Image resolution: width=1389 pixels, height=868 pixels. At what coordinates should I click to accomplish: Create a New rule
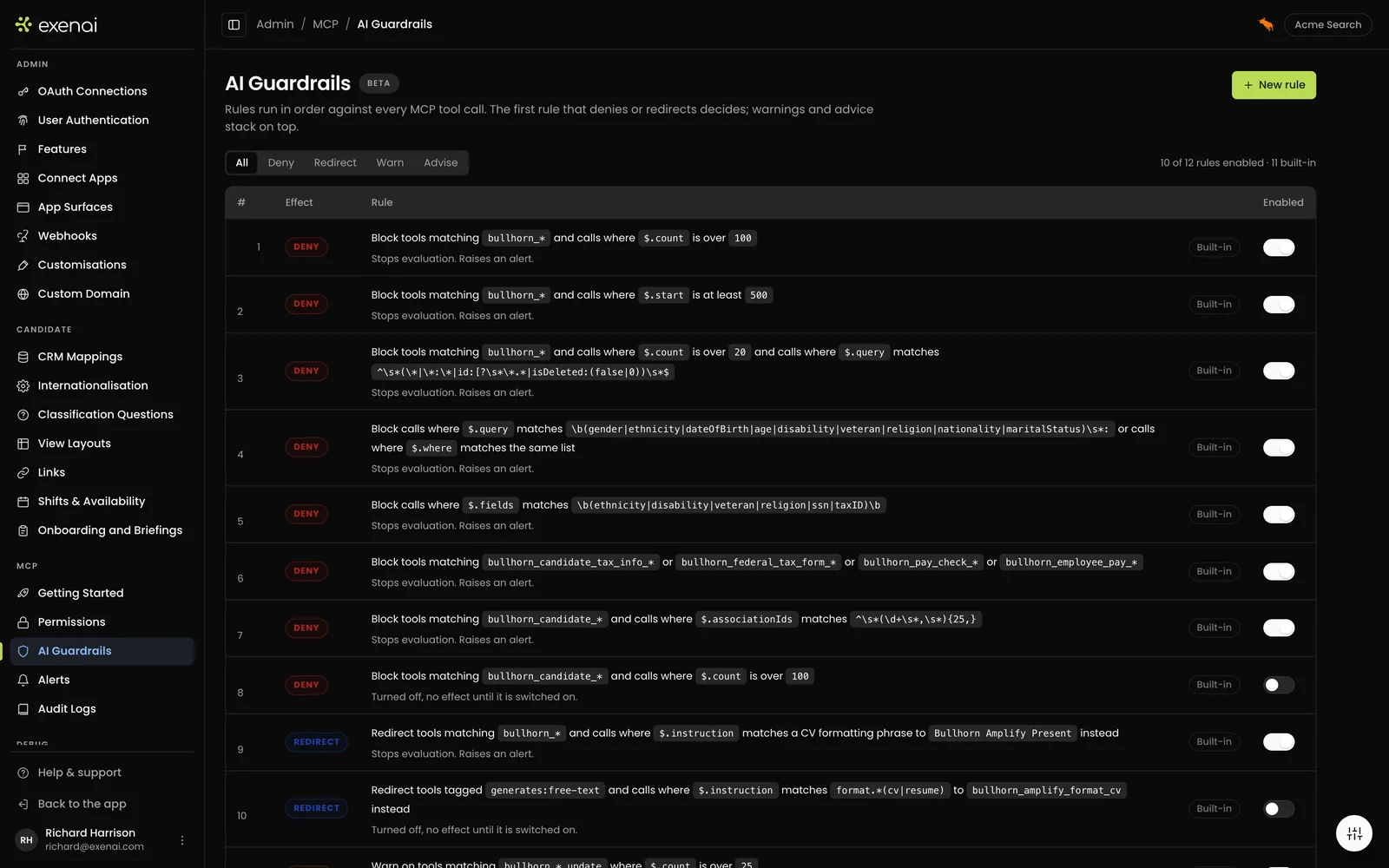click(x=1274, y=85)
